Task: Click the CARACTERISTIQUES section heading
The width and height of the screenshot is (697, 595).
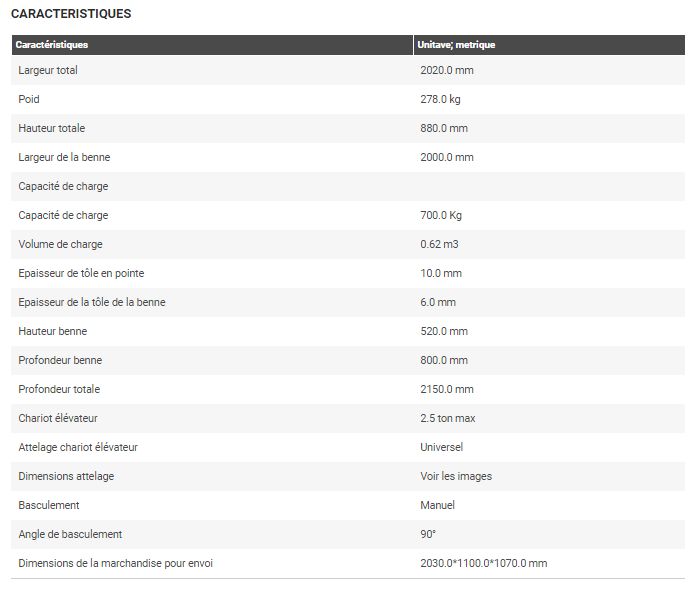Action: pos(70,14)
